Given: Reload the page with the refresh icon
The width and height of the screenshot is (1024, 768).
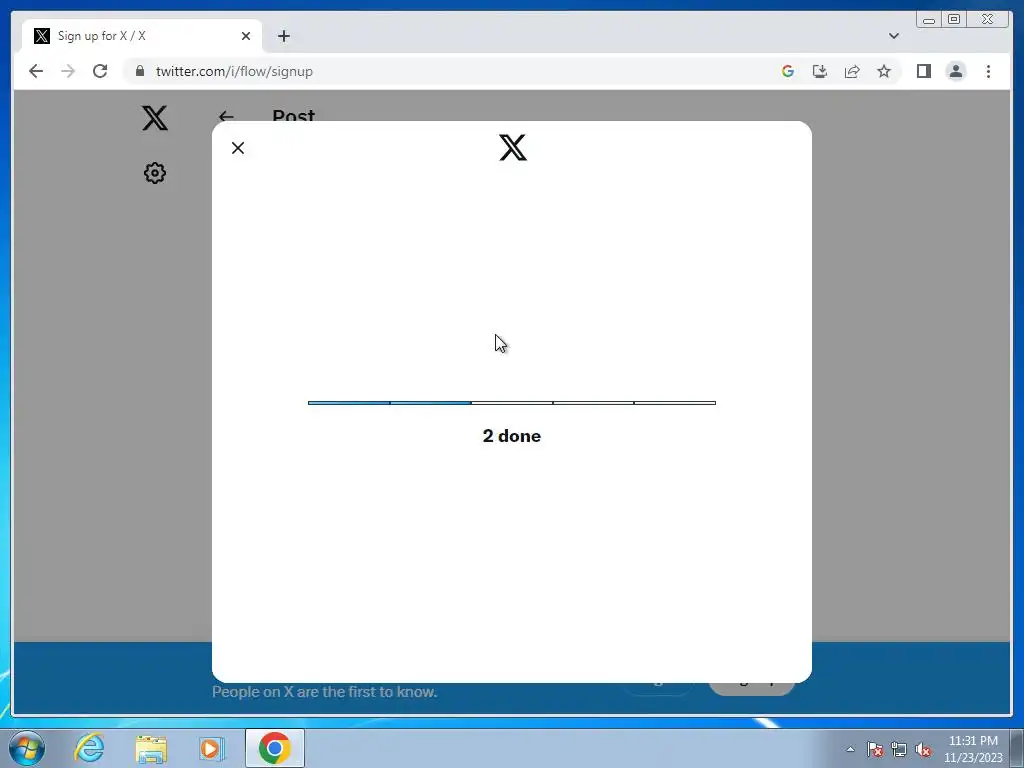Looking at the screenshot, I should click(x=100, y=71).
